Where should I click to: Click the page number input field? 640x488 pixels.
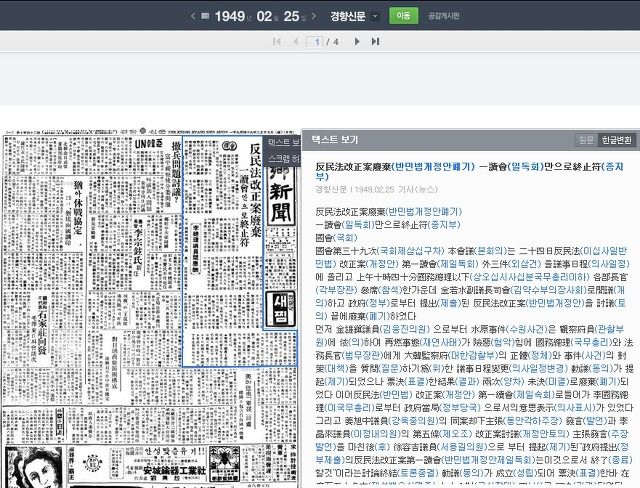coord(315,42)
